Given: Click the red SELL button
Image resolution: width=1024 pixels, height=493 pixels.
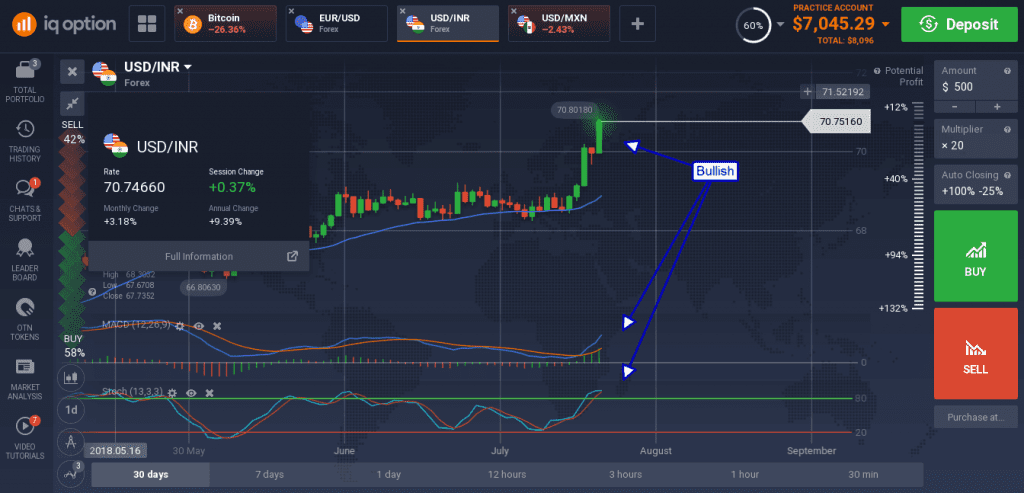Looking at the screenshot, I should point(976,353).
